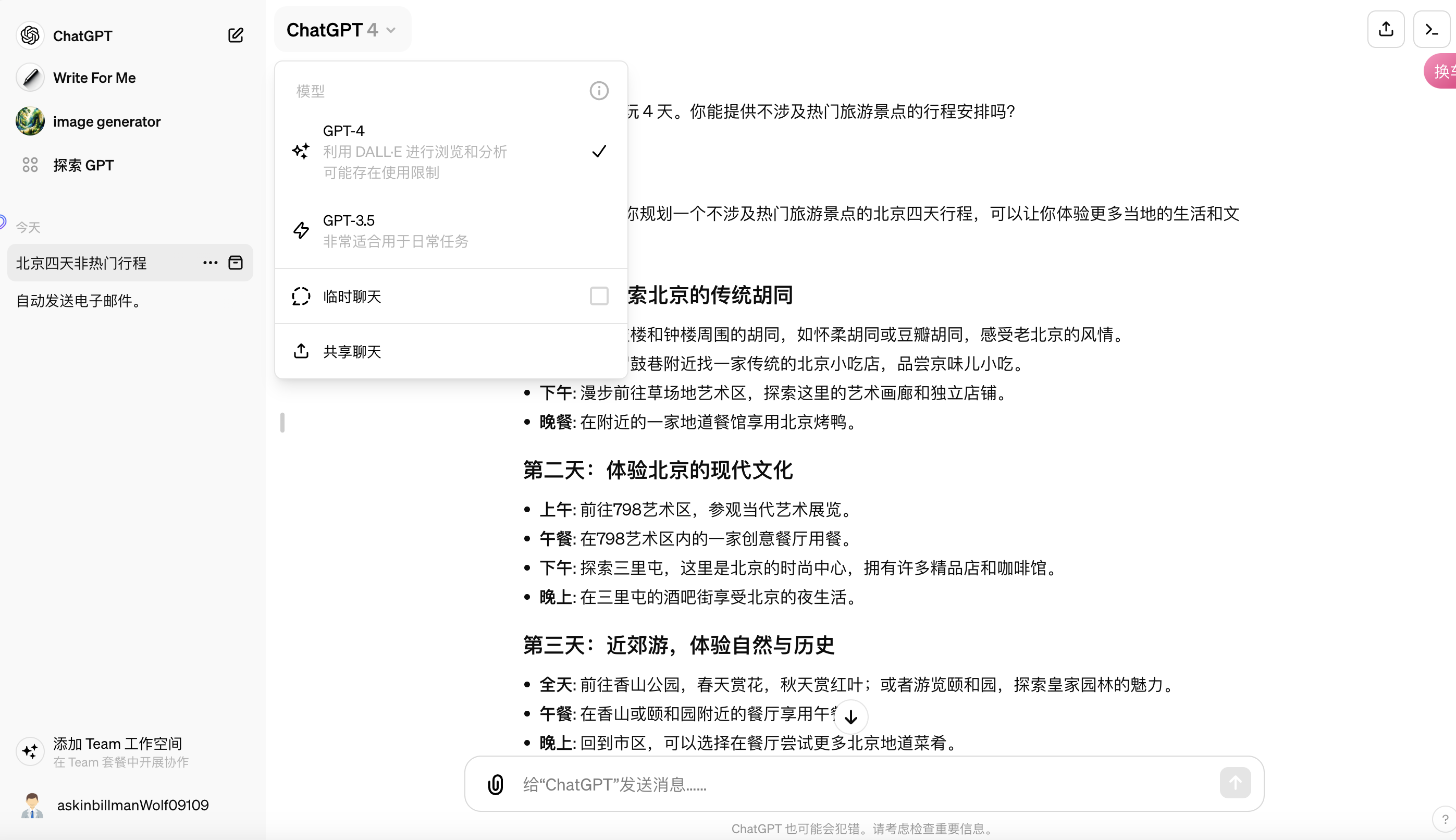Click 共享聊天 upload icon
This screenshot has height=840, width=1456.
(x=301, y=351)
